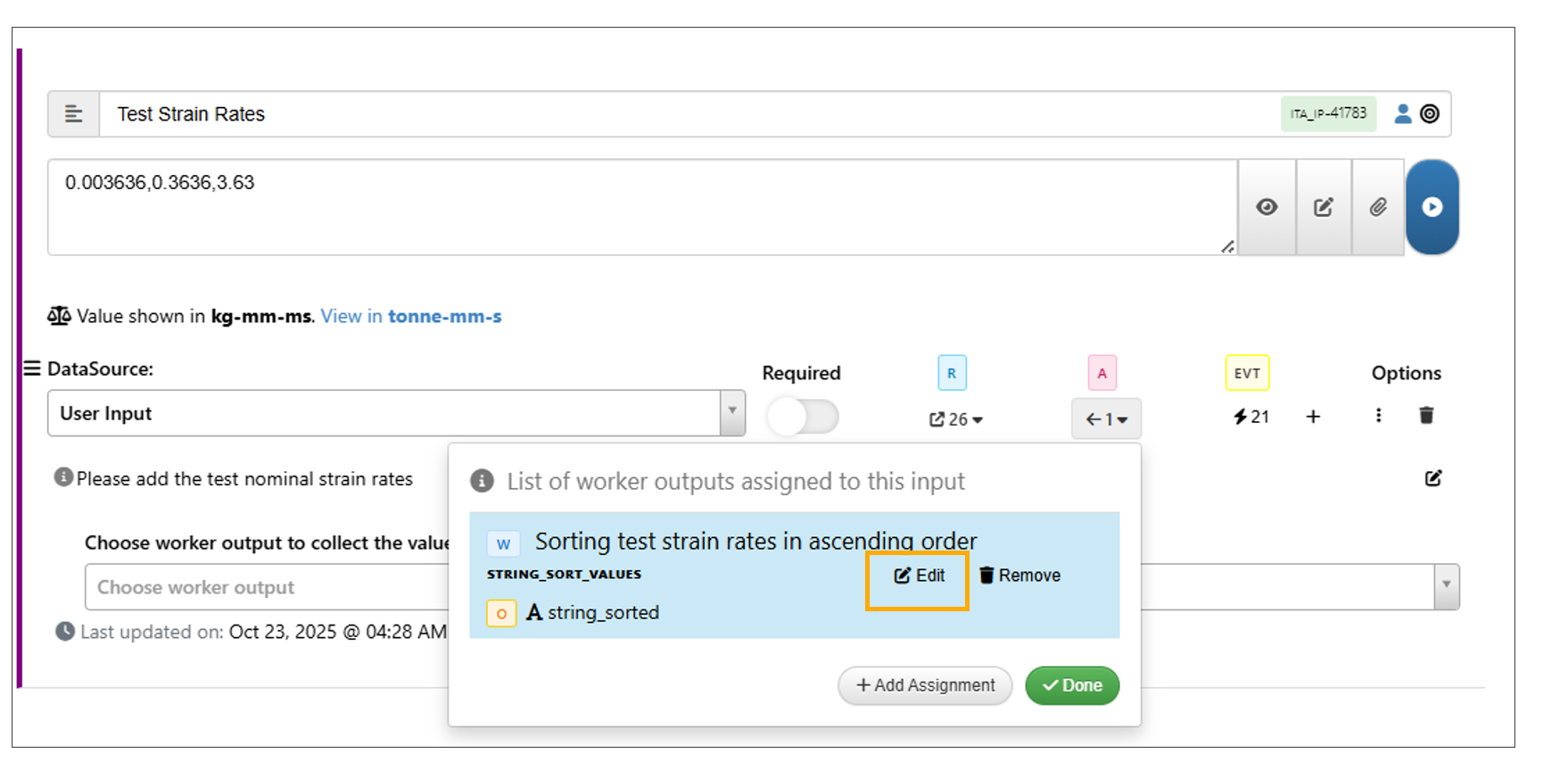The height and width of the screenshot is (779, 1568).
Task: Click the text align icon left of title
Action: pyautogui.click(x=74, y=114)
